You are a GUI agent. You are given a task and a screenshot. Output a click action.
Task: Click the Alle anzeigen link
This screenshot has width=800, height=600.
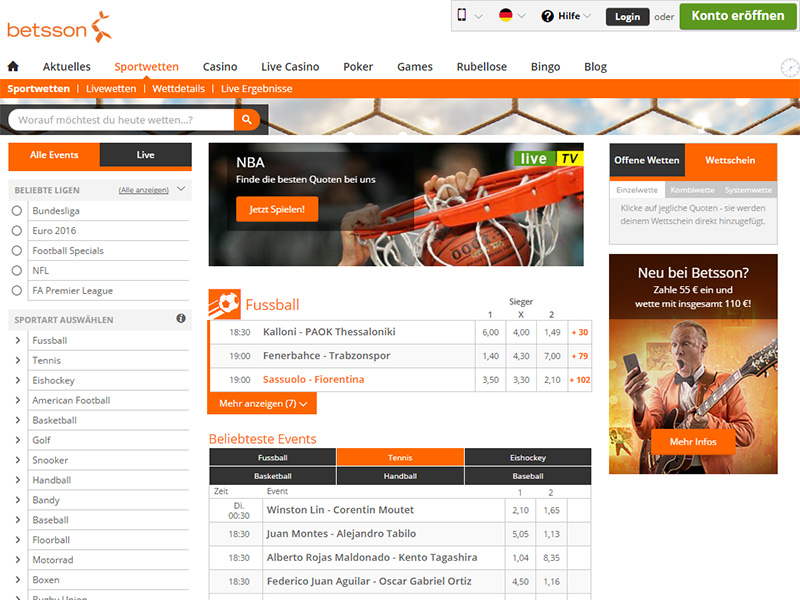pyautogui.click(x=143, y=190)
